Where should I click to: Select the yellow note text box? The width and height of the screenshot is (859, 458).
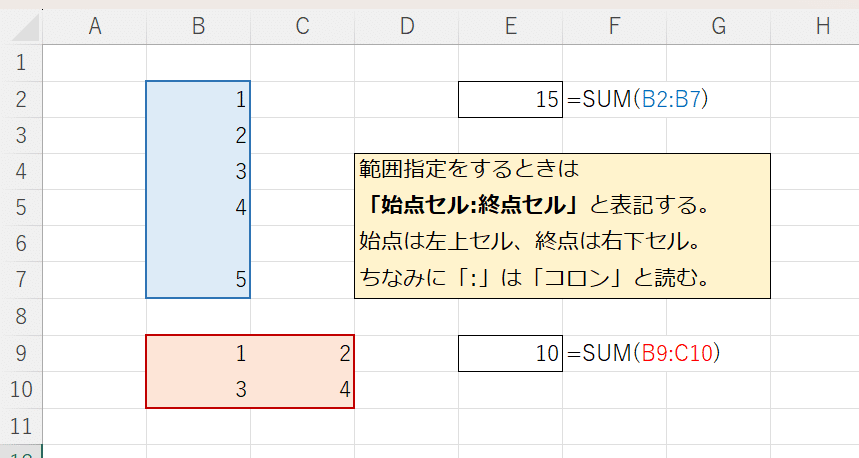tap(563, 226)
